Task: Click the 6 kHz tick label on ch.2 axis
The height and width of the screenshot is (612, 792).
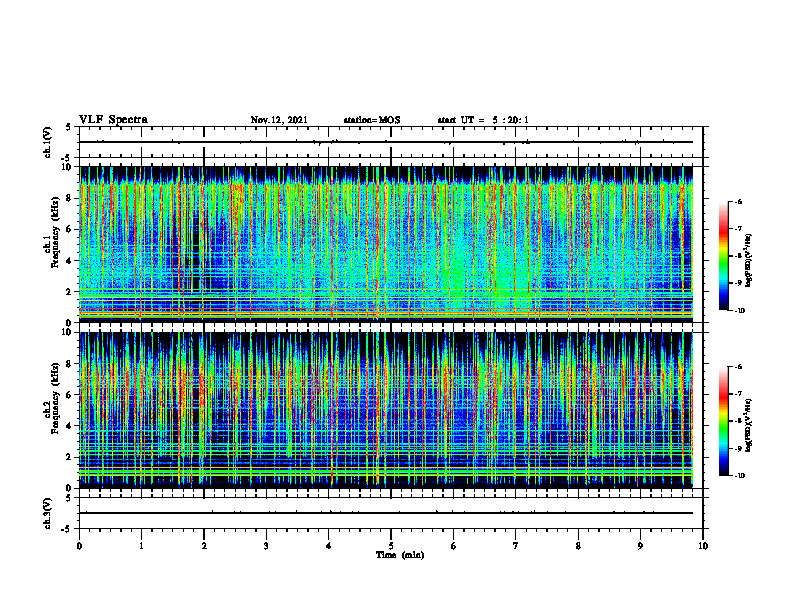Action: (x=69, y=395)
